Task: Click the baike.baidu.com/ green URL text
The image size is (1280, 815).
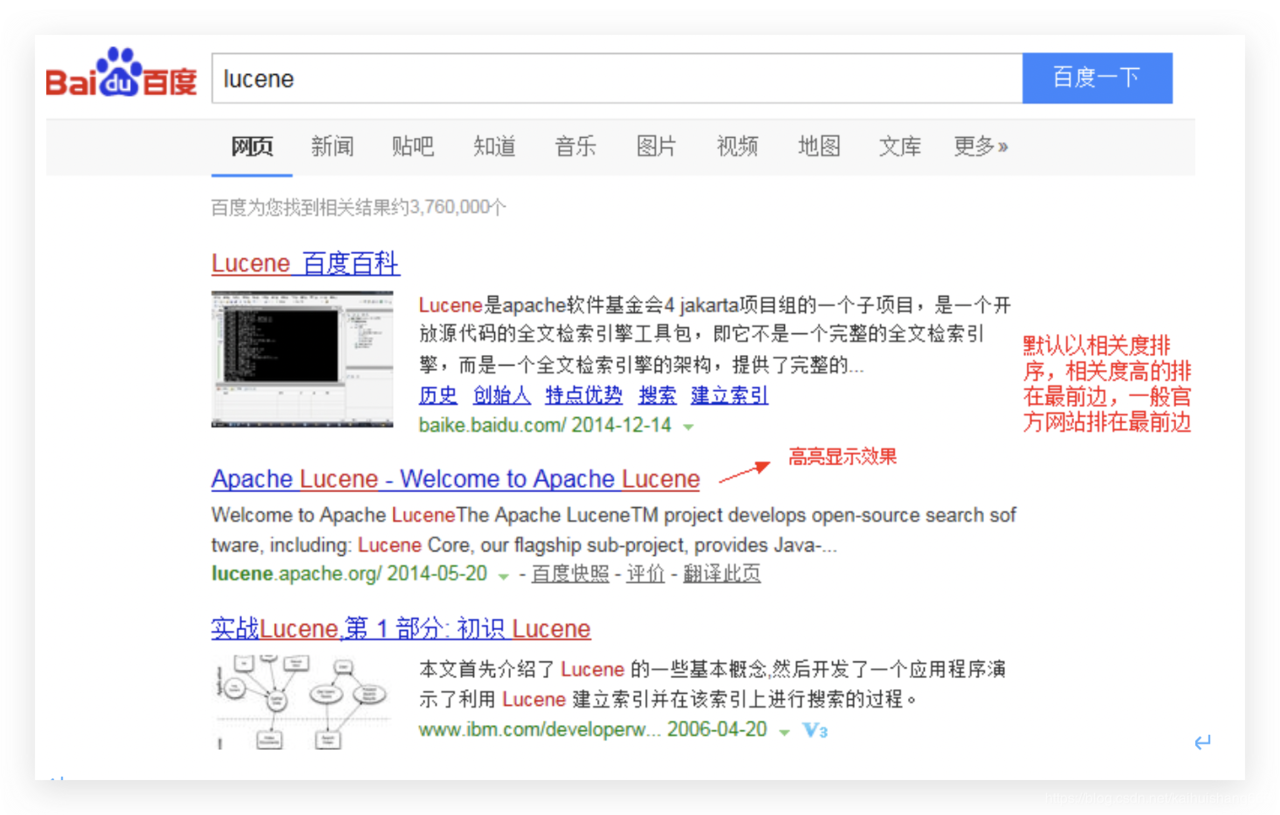Action: coord(493,425)
